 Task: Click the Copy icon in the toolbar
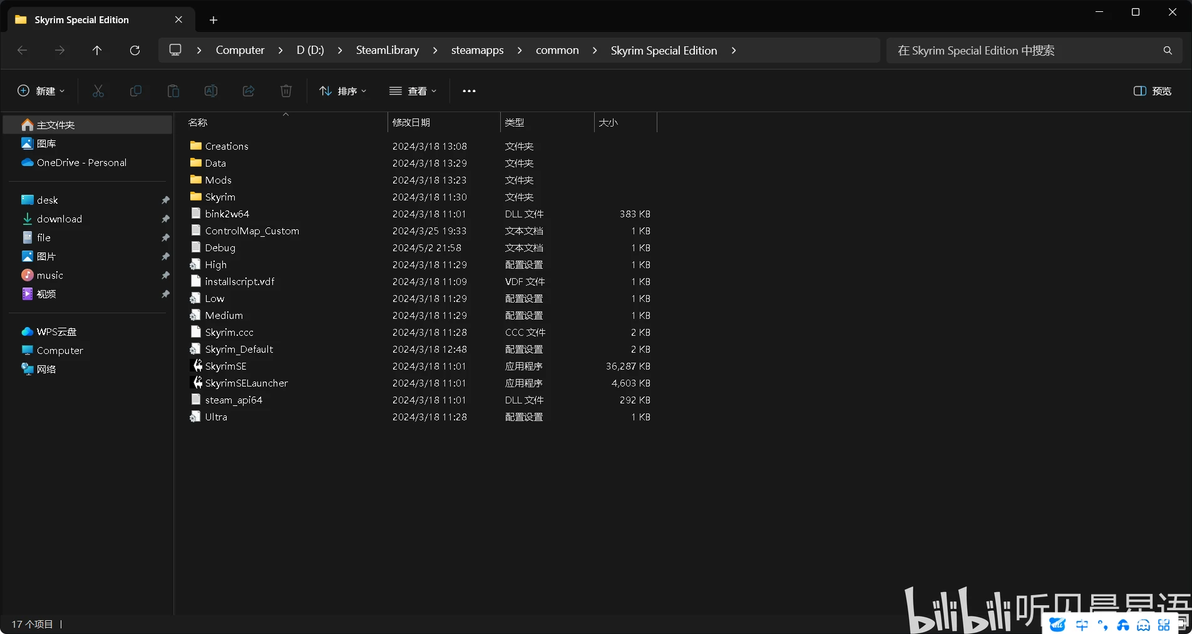tap(135, 90)
